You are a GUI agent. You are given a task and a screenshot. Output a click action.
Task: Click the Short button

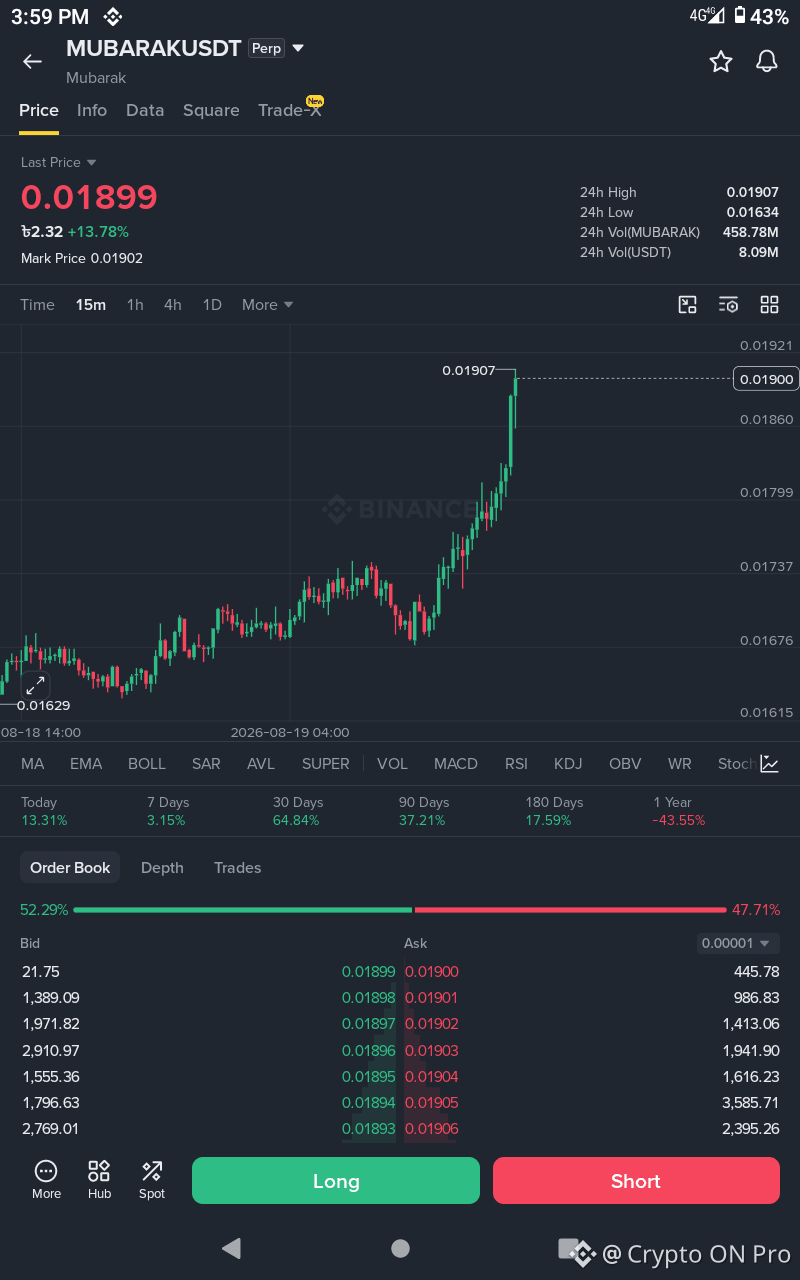pyautogui.click(x=636, y=1181)
